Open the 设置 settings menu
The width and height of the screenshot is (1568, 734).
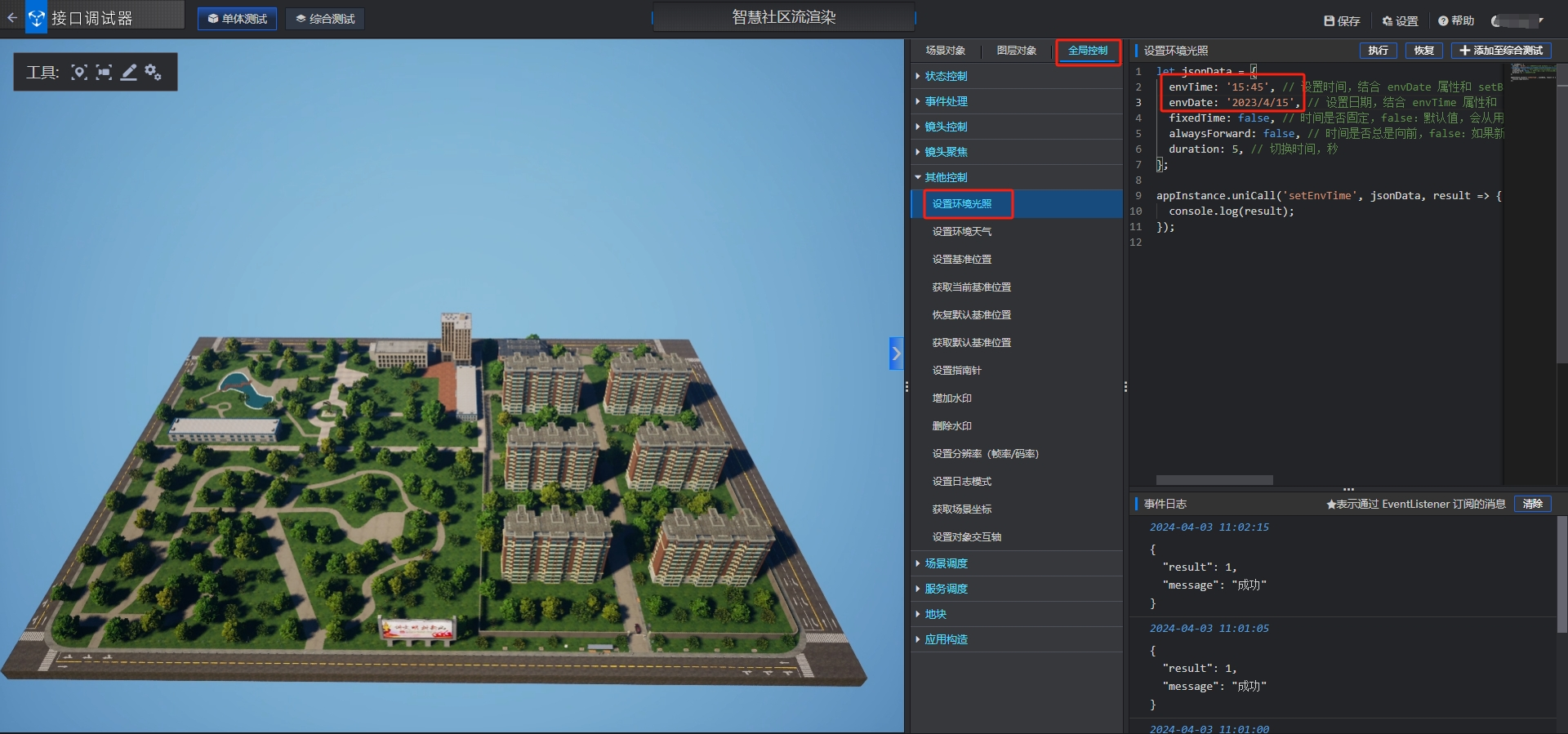(1400, 20)
